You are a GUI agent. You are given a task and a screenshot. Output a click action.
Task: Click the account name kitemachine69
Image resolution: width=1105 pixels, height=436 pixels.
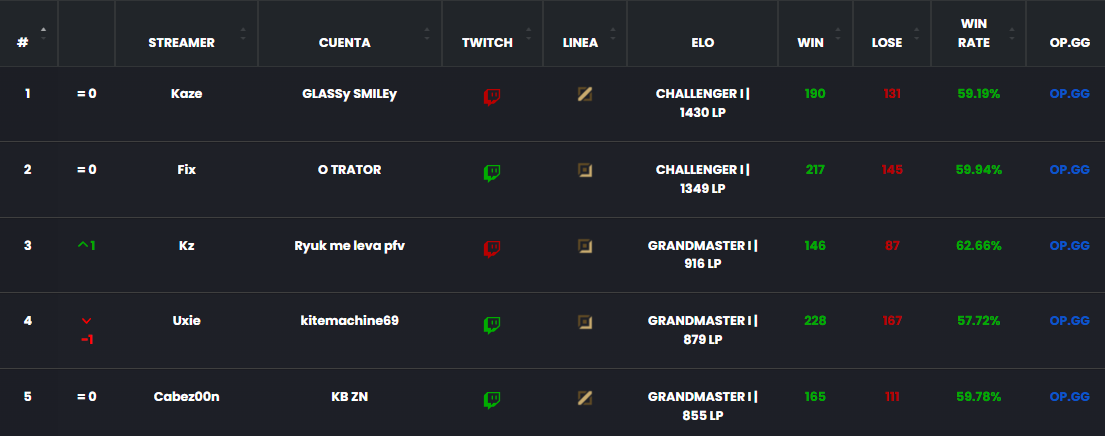pyautogui.click(x=350, y=320)
